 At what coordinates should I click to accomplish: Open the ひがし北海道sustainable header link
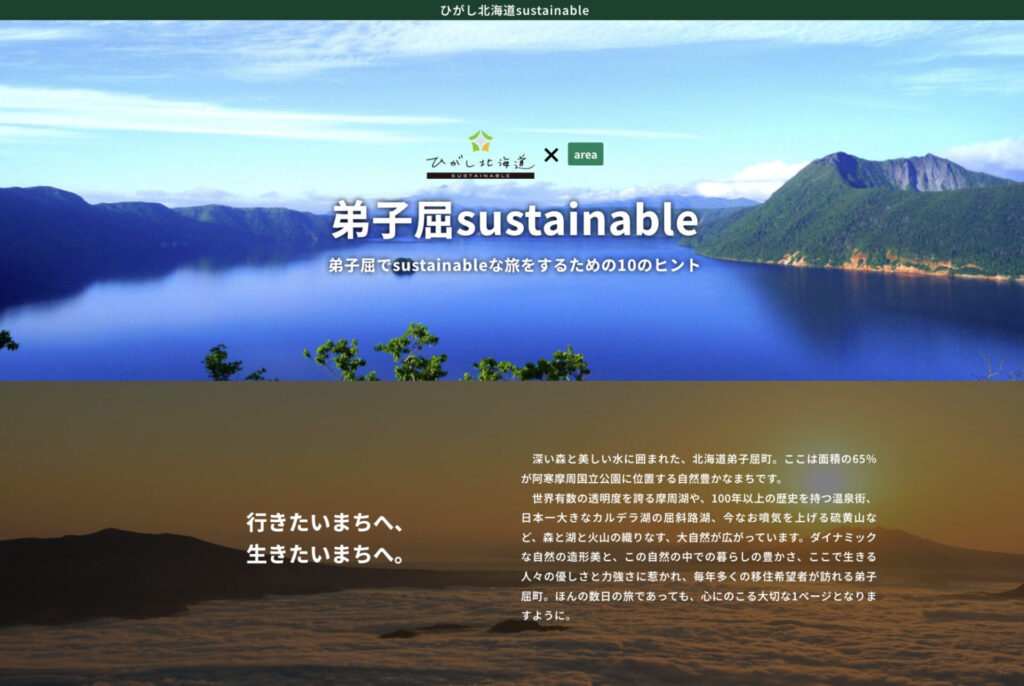coord(515,10)
